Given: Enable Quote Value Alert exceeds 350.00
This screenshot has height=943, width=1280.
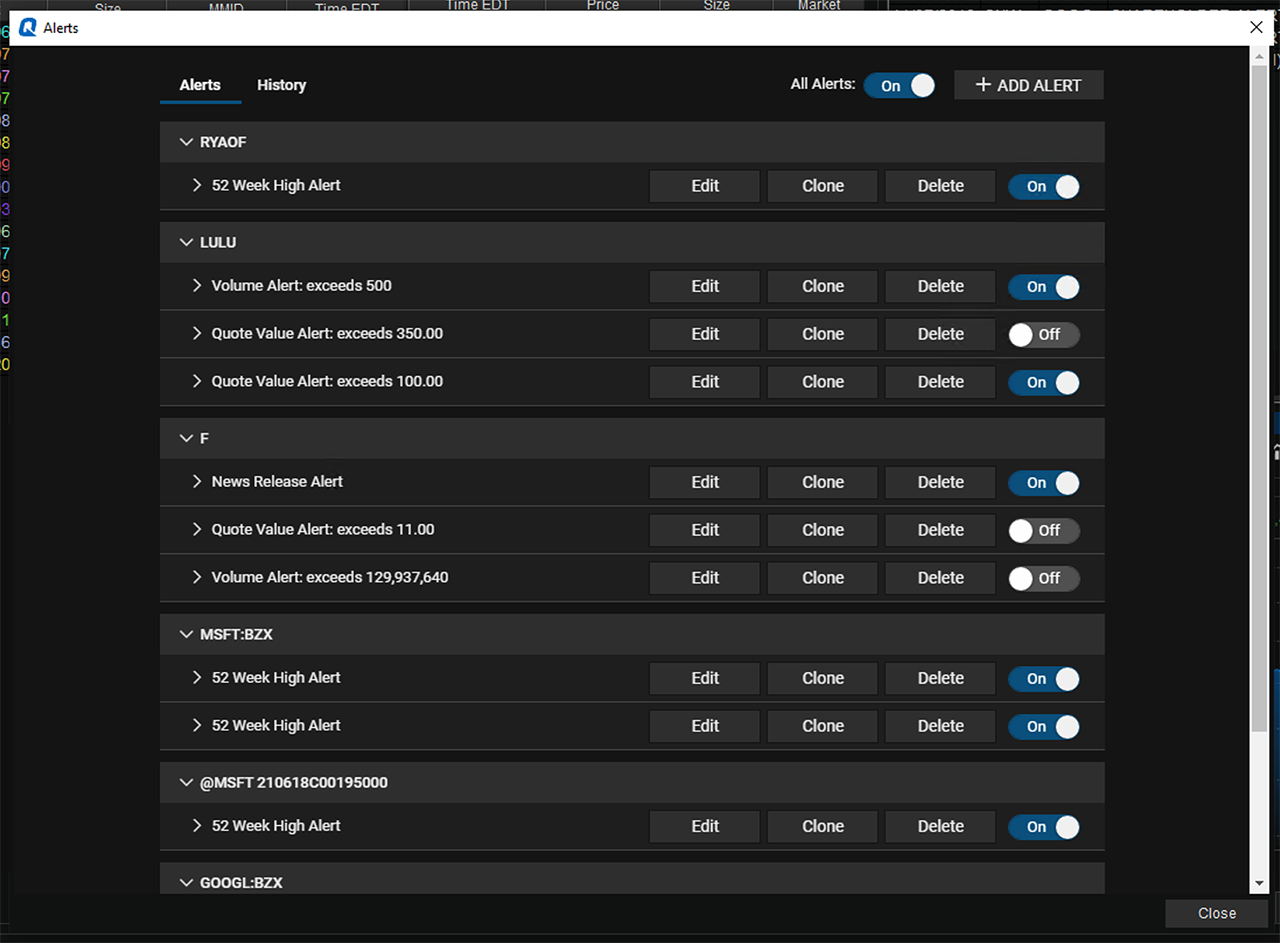Looking at the screenshot, I should 1044,334.
